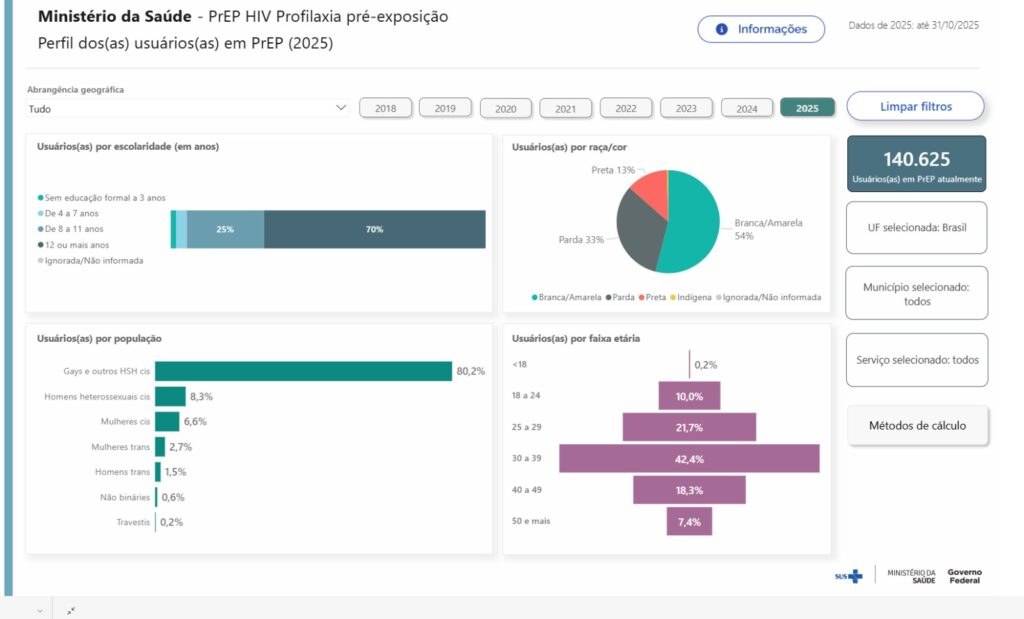Viewport: 1024px width, 619px height.
Task: Click the SUS logo in the footer
Action: point(848,576)
